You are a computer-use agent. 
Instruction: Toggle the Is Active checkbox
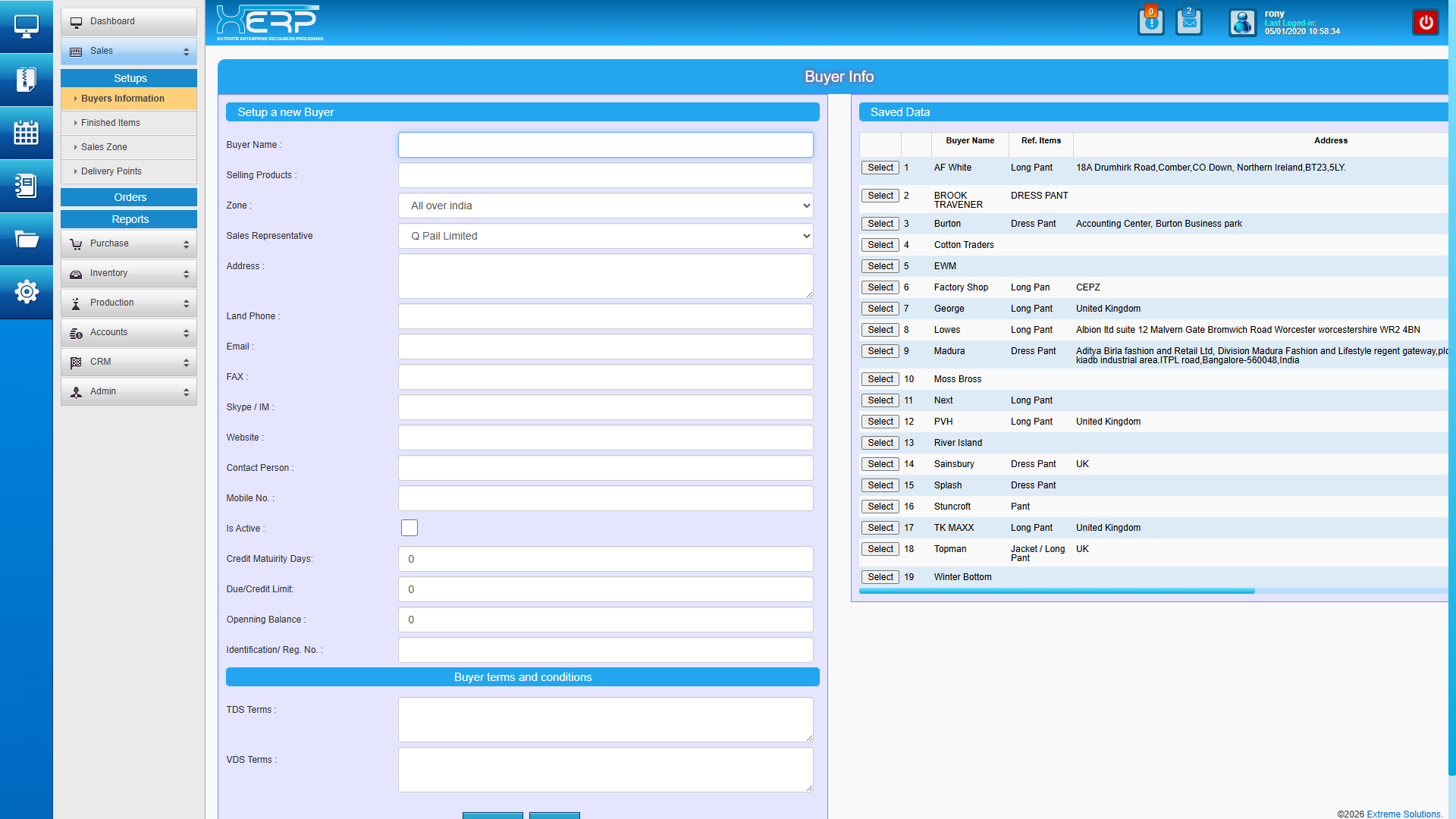pyautogui.click(x=409, y=528)
